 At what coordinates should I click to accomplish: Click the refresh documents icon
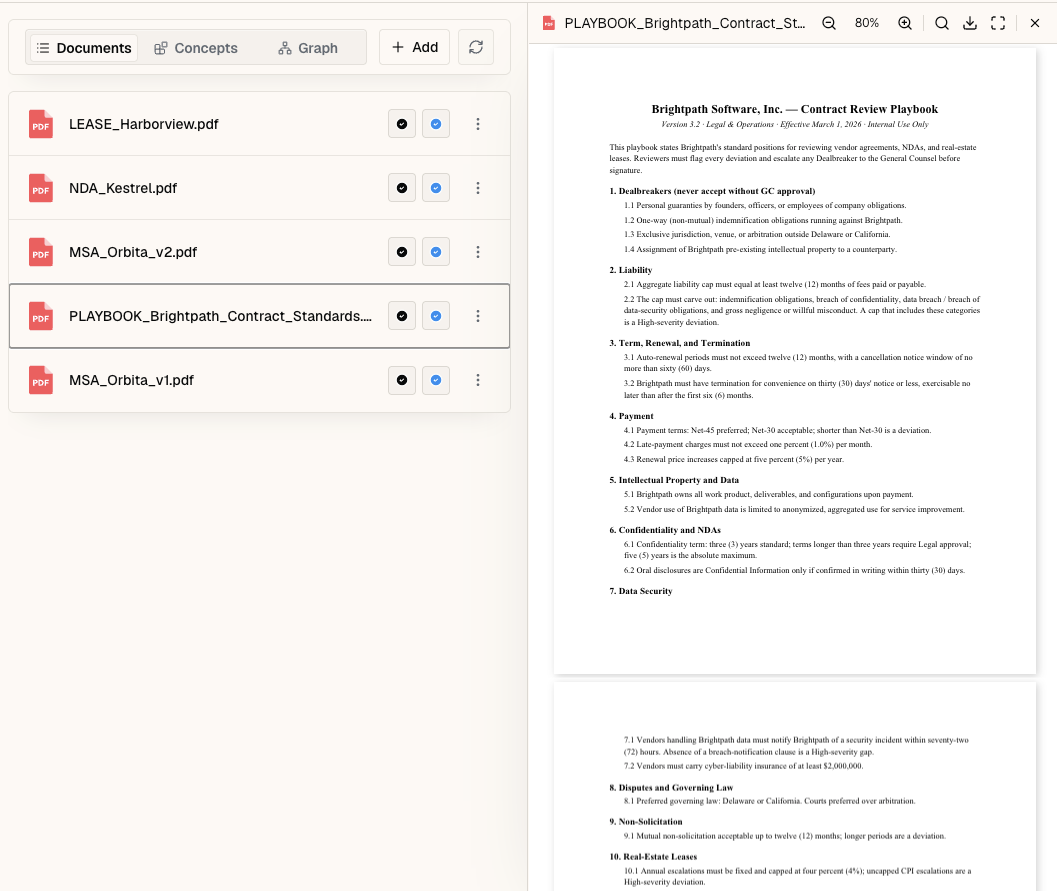tap(476, 47)
